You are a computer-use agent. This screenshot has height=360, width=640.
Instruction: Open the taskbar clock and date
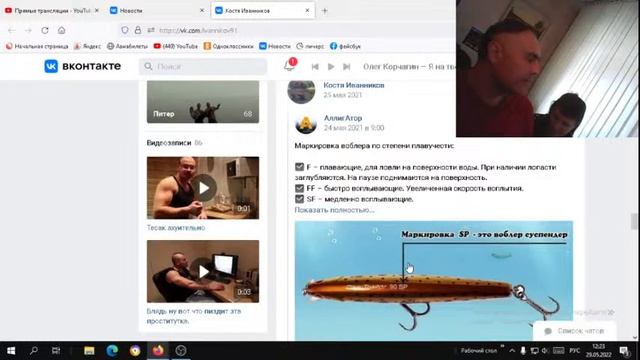(x=598, y=351)
